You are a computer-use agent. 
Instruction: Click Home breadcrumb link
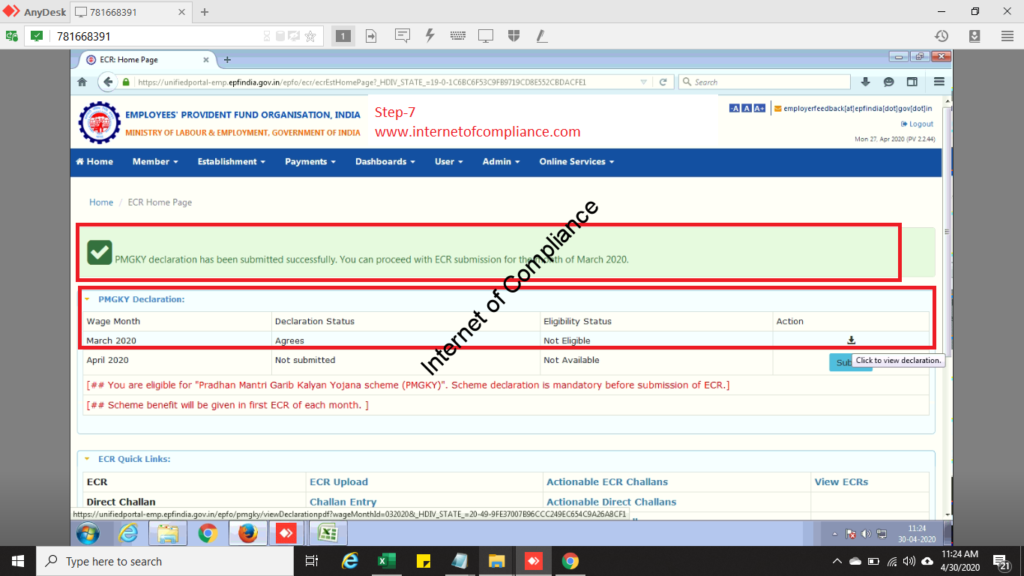(101, 202)
